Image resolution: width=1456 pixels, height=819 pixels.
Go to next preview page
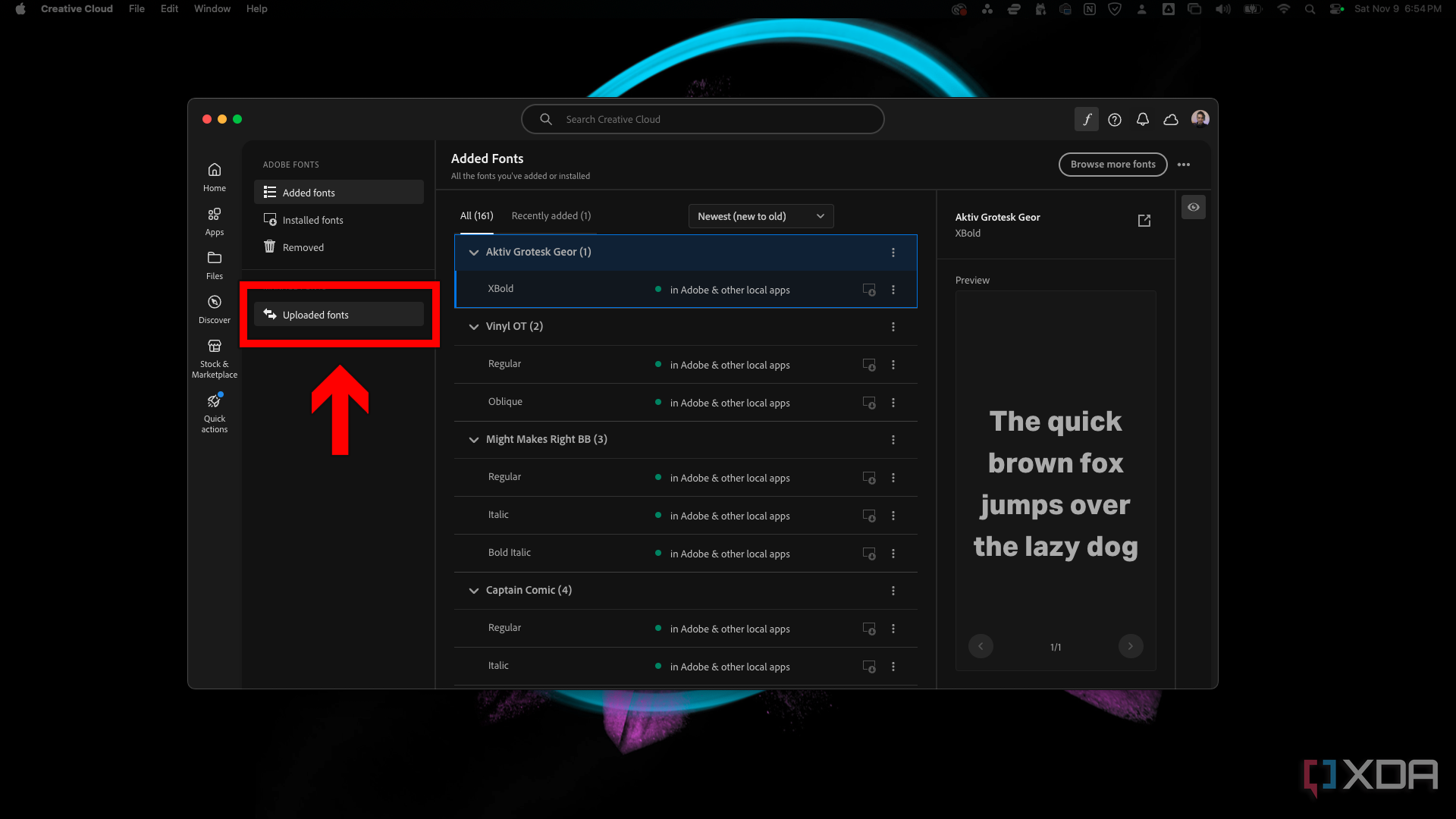[x=1130, y=646]
